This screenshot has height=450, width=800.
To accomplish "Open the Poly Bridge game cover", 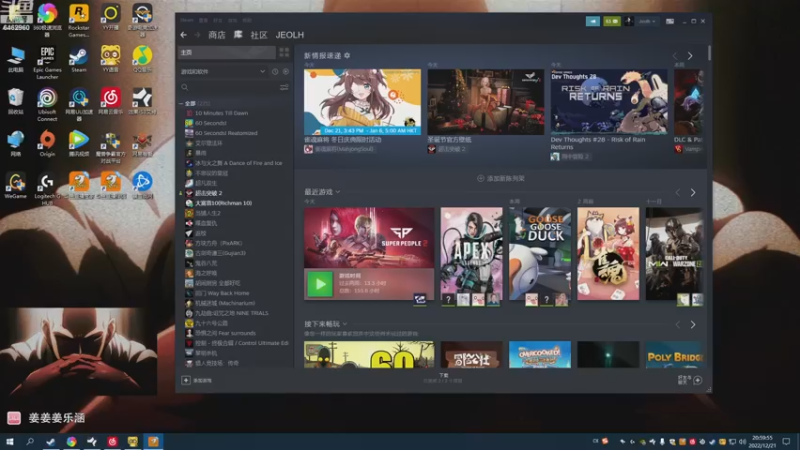I will pos(673,355).
